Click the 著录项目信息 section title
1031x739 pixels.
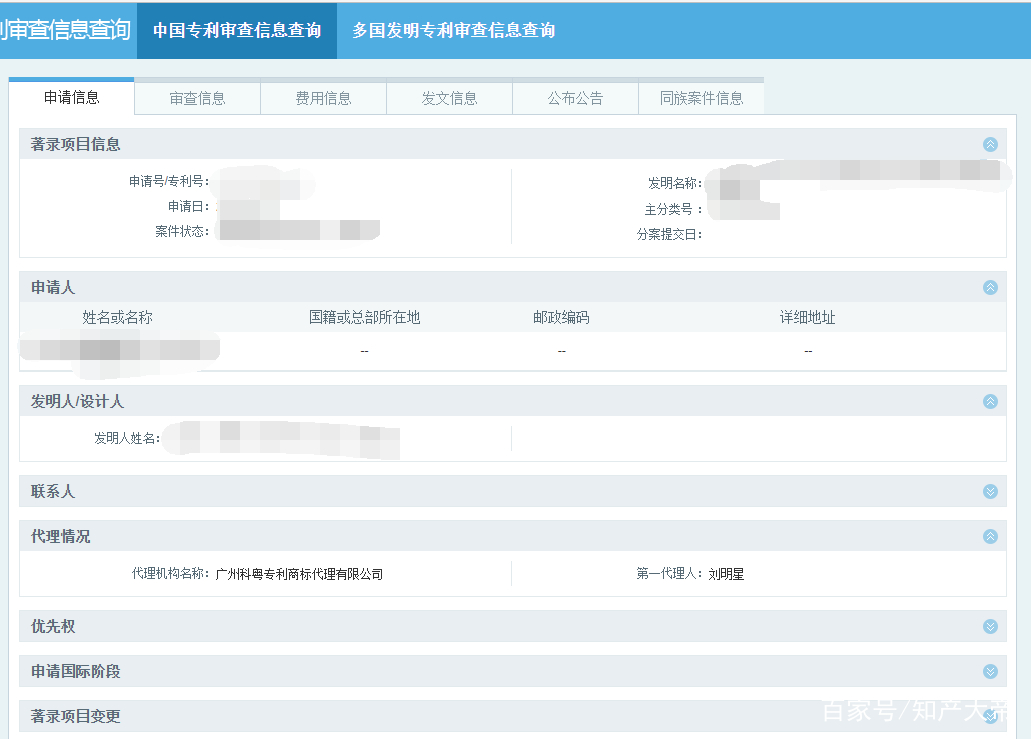[76, 145]
